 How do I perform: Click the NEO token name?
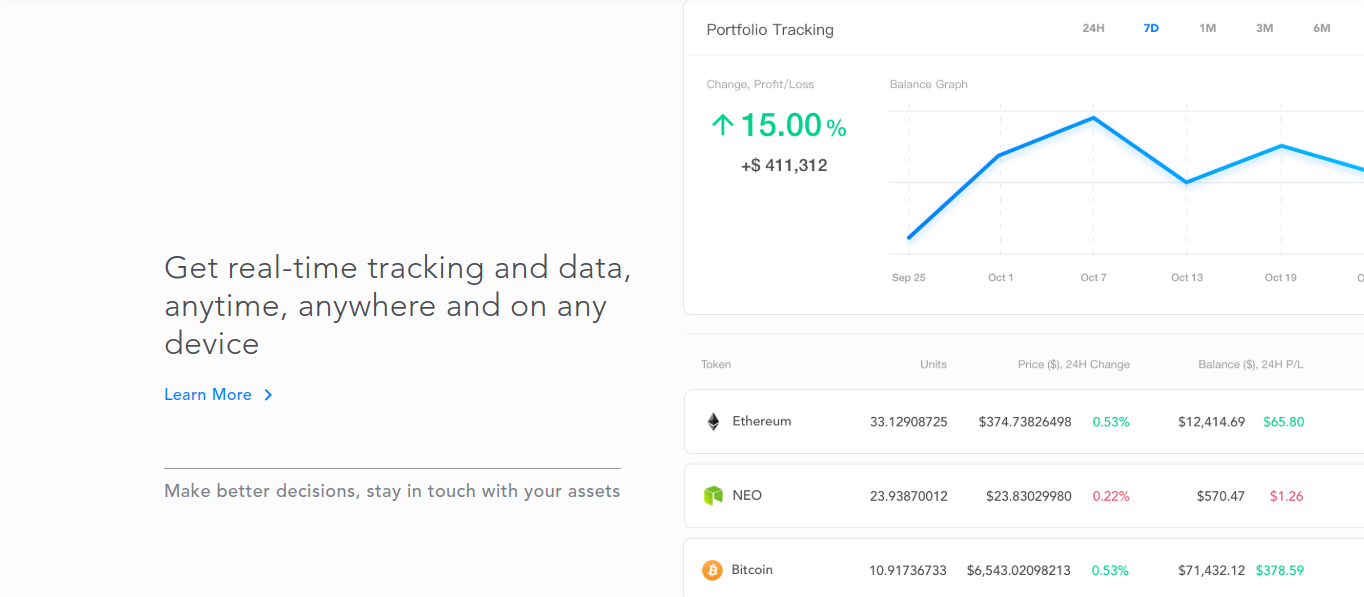tap(747, 495)
